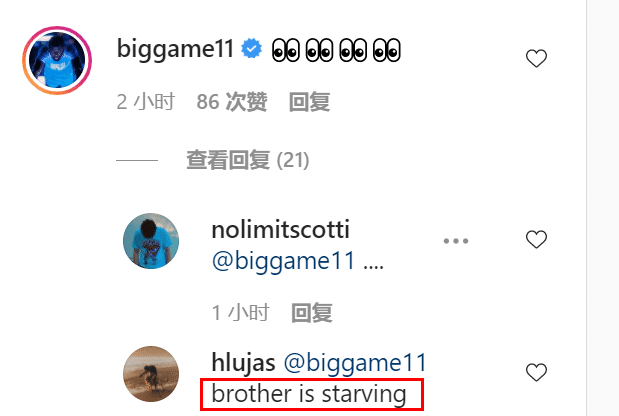Click the @biggame11 mention in hlujas's reply
The image size is (619, 416).
[x=355, y=363]
